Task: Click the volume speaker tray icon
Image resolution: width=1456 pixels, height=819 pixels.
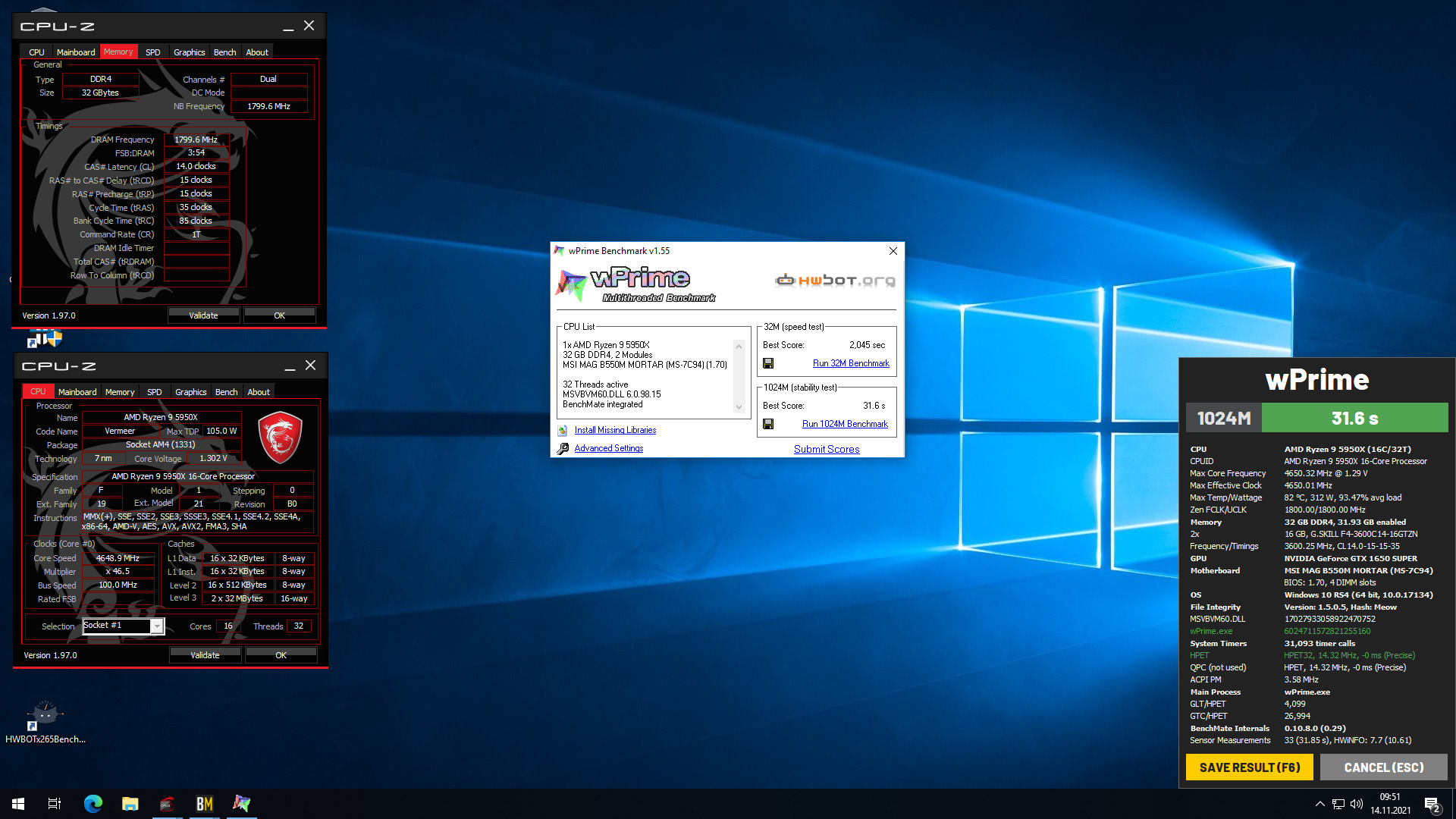Action: 1357,804
